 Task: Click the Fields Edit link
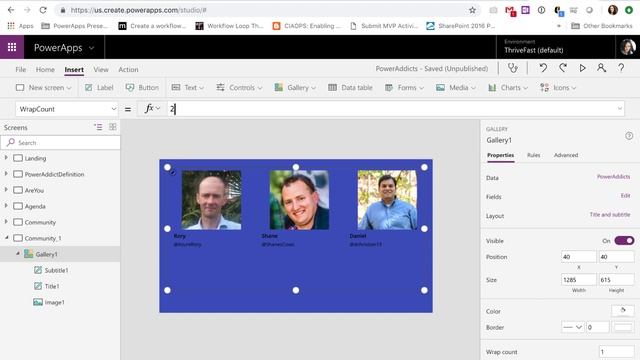pos(625,196)
